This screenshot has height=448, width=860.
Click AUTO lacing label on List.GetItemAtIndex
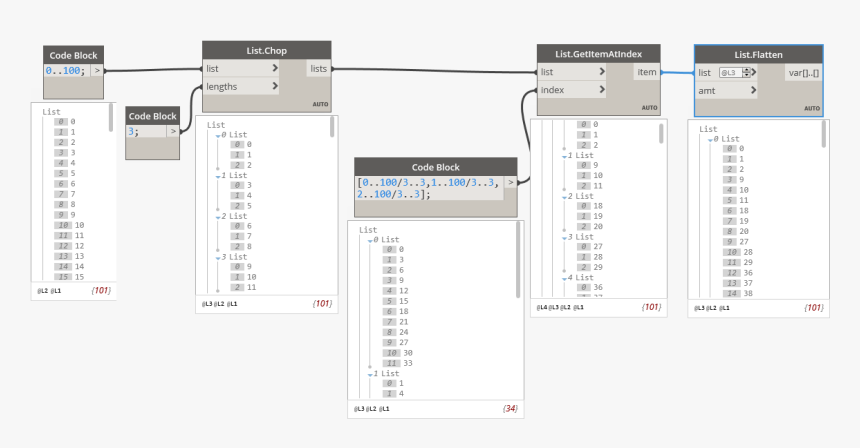(x=649, y=107)
